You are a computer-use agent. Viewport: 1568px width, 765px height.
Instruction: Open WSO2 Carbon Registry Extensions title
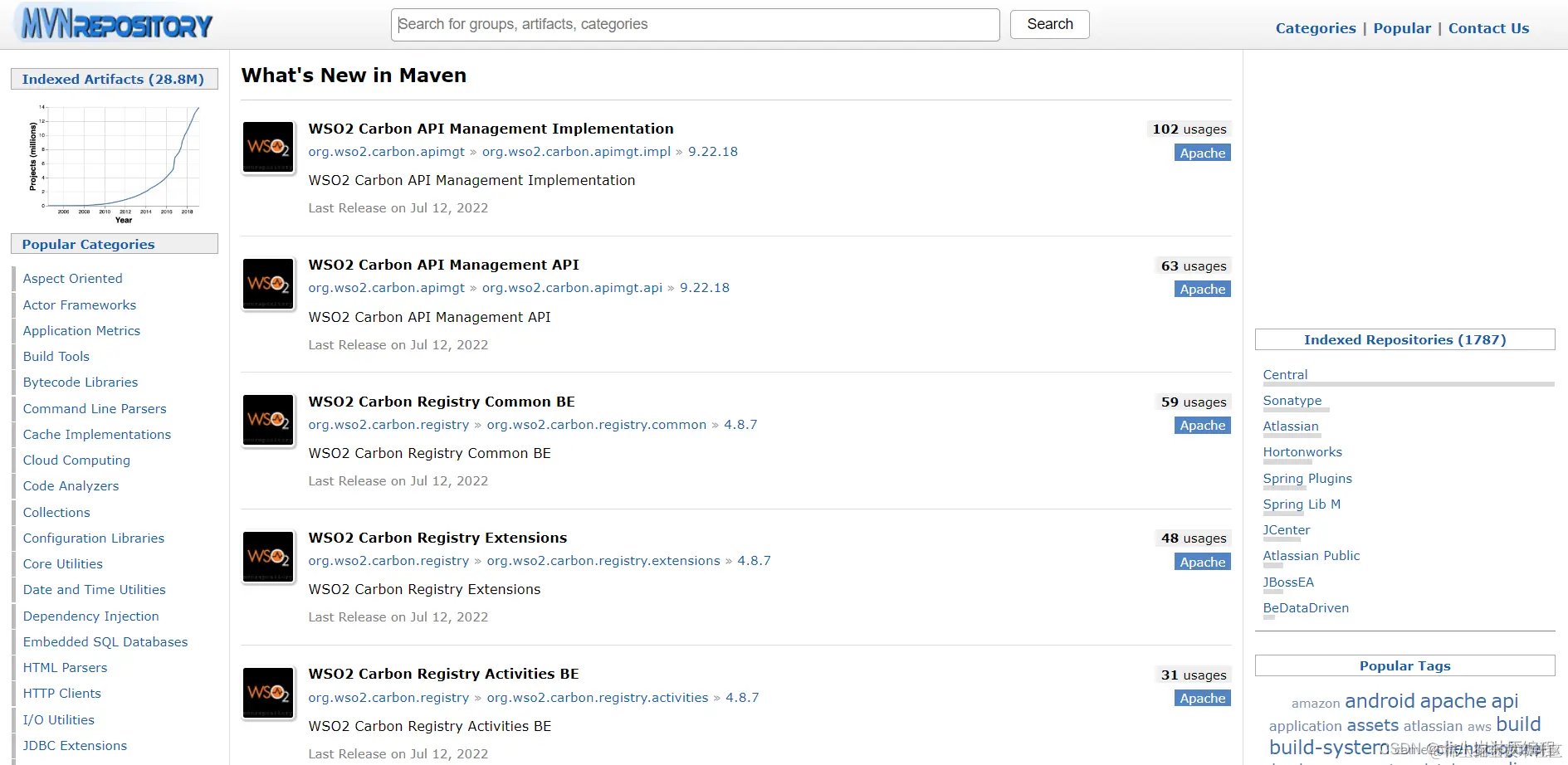tap(437, 538)
